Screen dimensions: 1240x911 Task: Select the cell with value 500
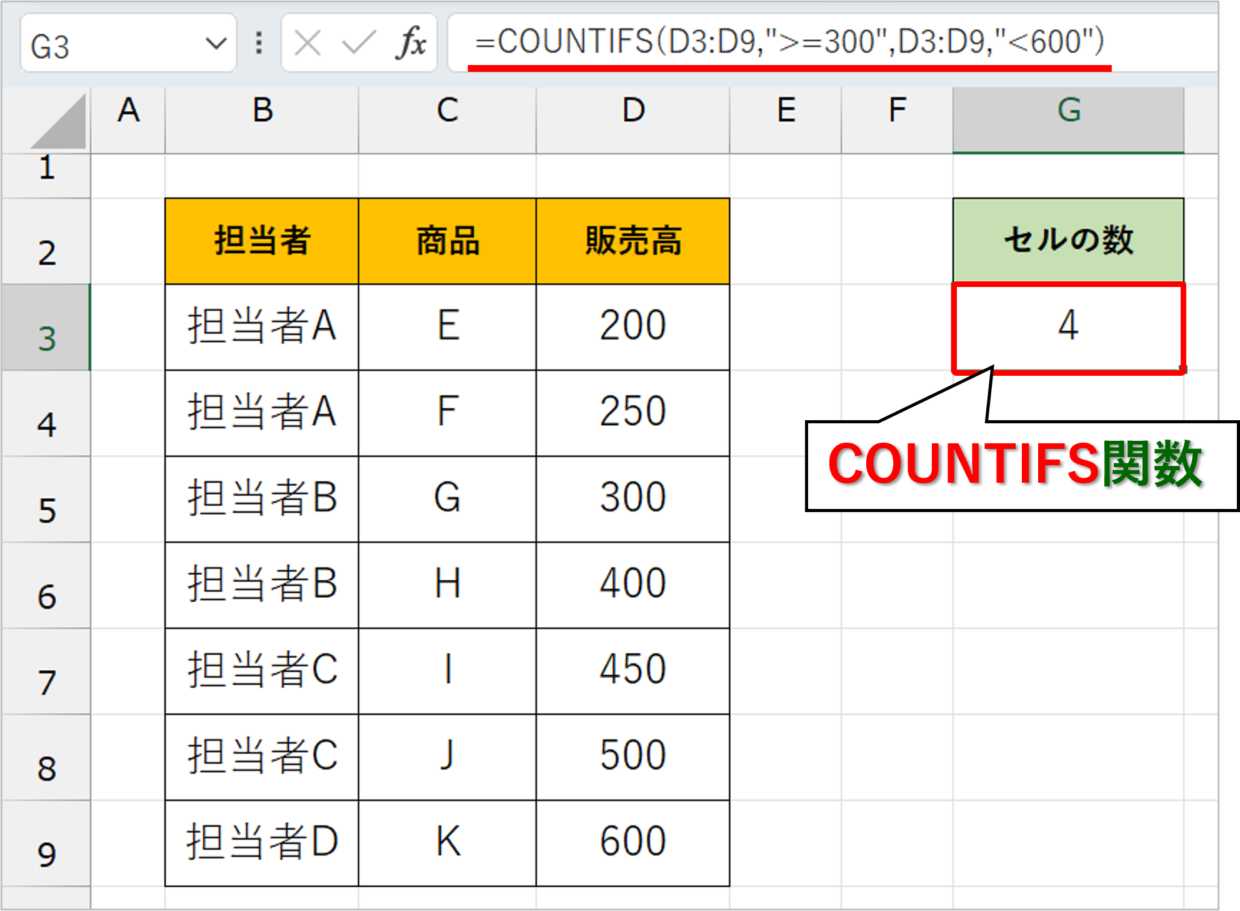(x=633, y=757)
